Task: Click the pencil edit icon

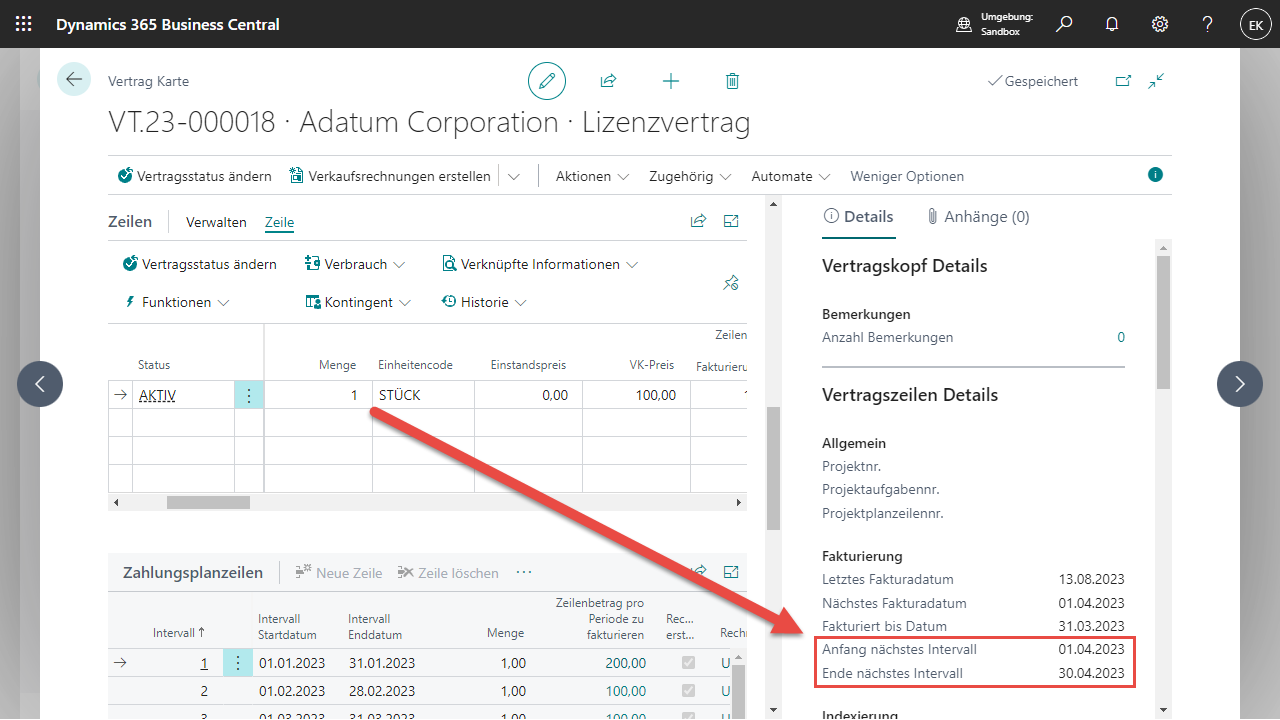Action: [547, 81]
